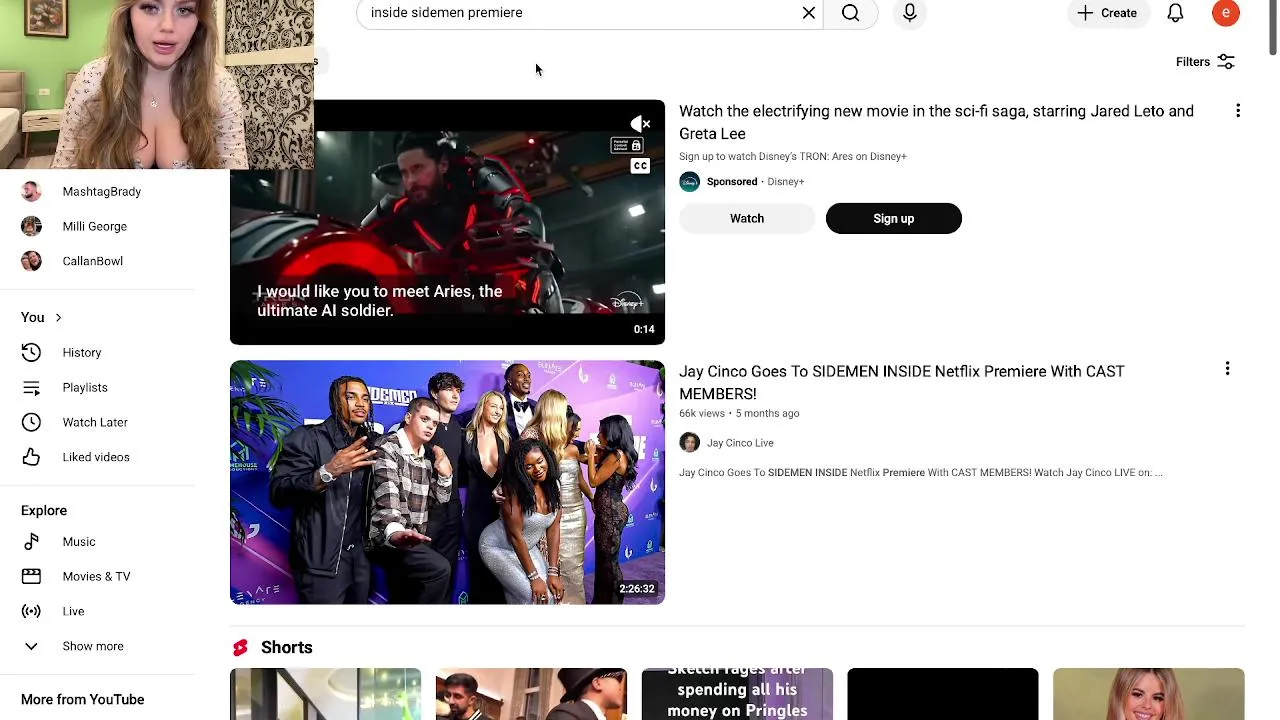Image resolution: width=1280 pixels, height=720 pixels.
Task: Clear the search box with the X icon
Action: (809, 13)
